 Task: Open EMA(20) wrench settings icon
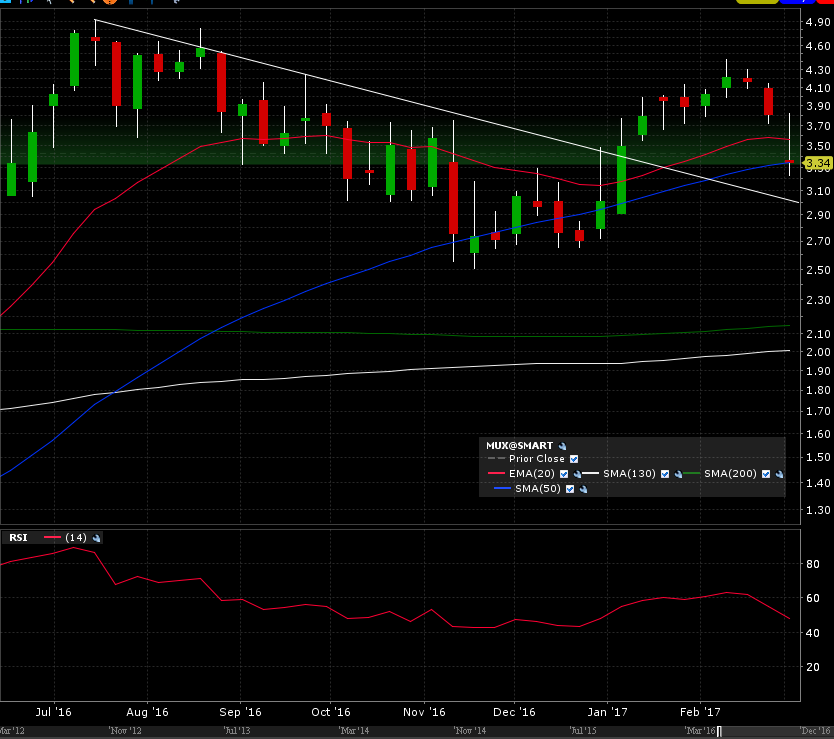click(577, 474)
